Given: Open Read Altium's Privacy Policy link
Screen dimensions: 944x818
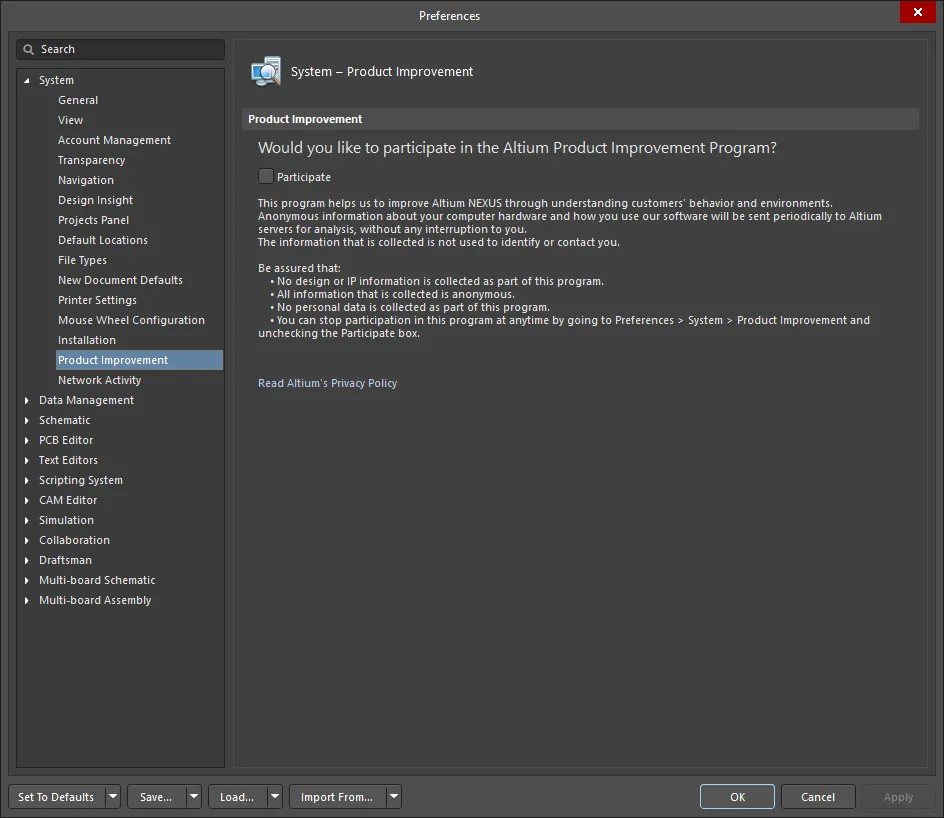Looking at the screenshot, I should [328, 383].
